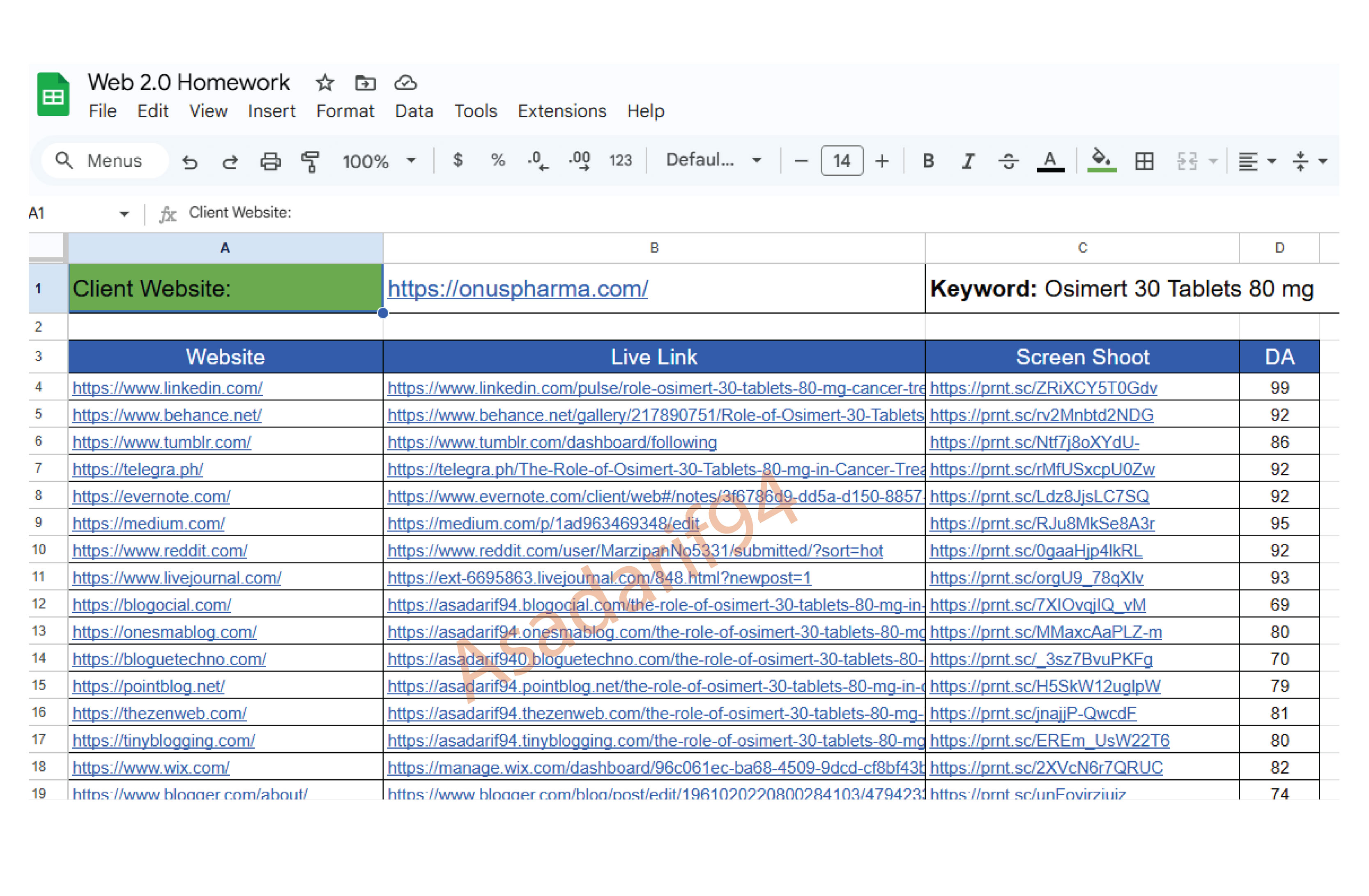1369x896 pixels.
Task: Click the Print icon
Action: pos(270,161)
